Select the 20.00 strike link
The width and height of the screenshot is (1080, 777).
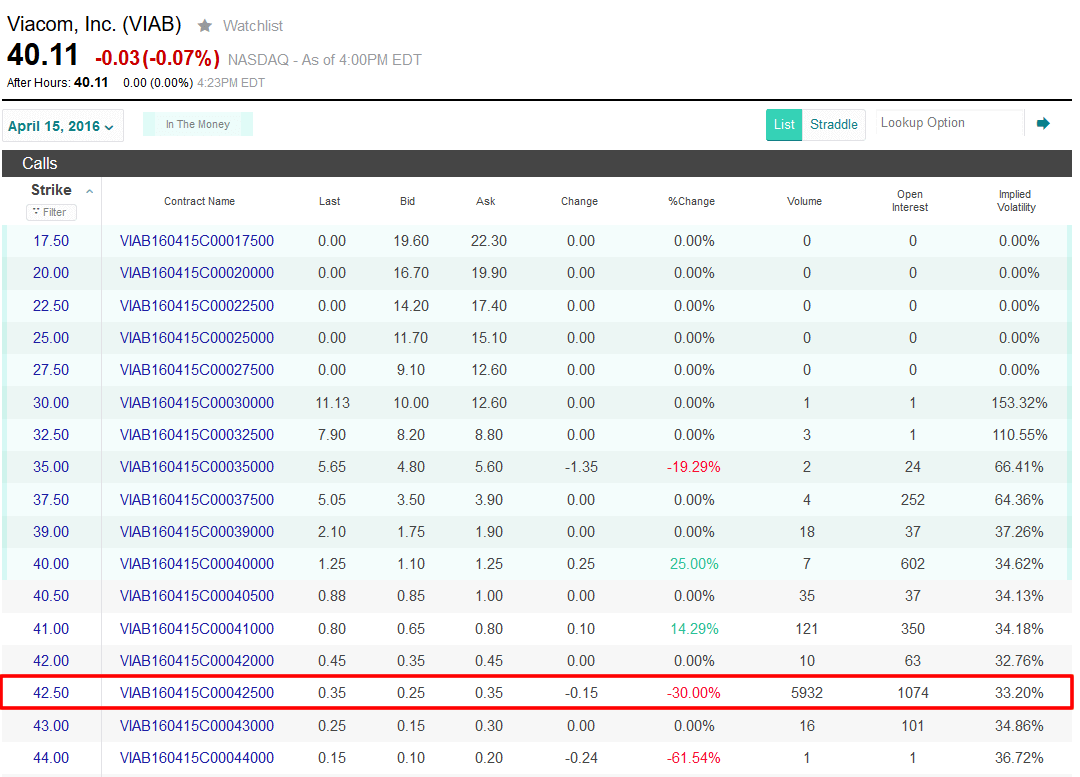(51, 273)
